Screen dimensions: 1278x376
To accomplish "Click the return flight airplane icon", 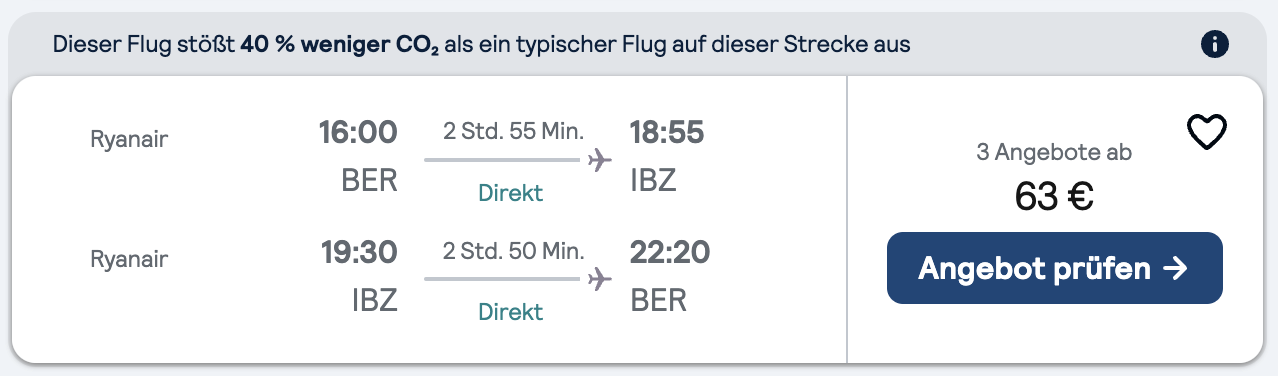I will point(599,278).
